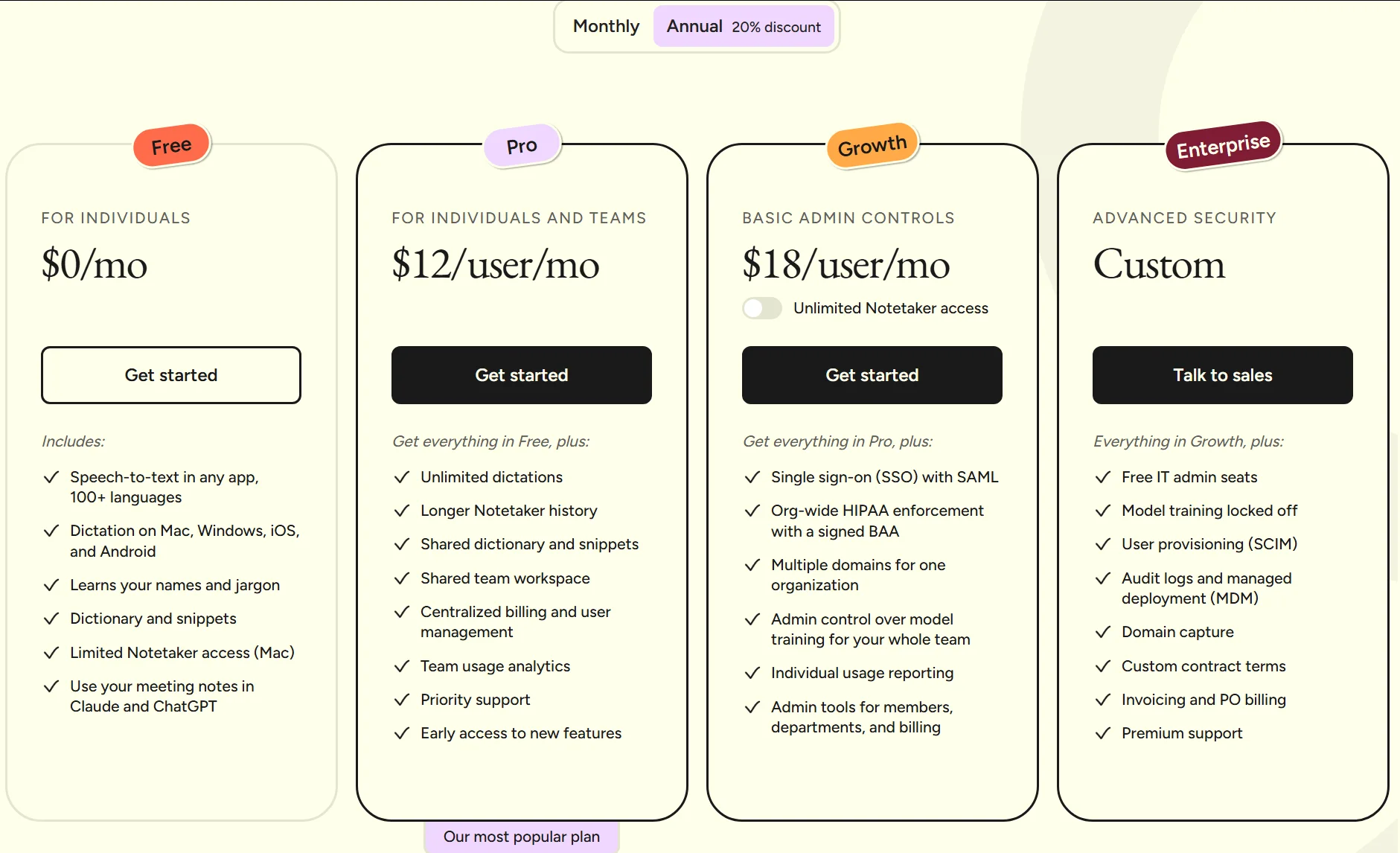Click checkmark beside Unlimited dictations

tap(402, 477)
